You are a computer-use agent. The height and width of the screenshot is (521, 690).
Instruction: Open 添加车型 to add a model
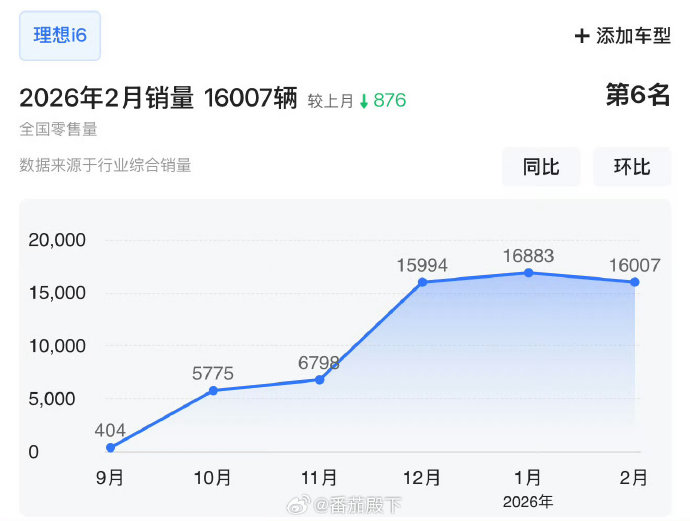(x=623, y=36)
